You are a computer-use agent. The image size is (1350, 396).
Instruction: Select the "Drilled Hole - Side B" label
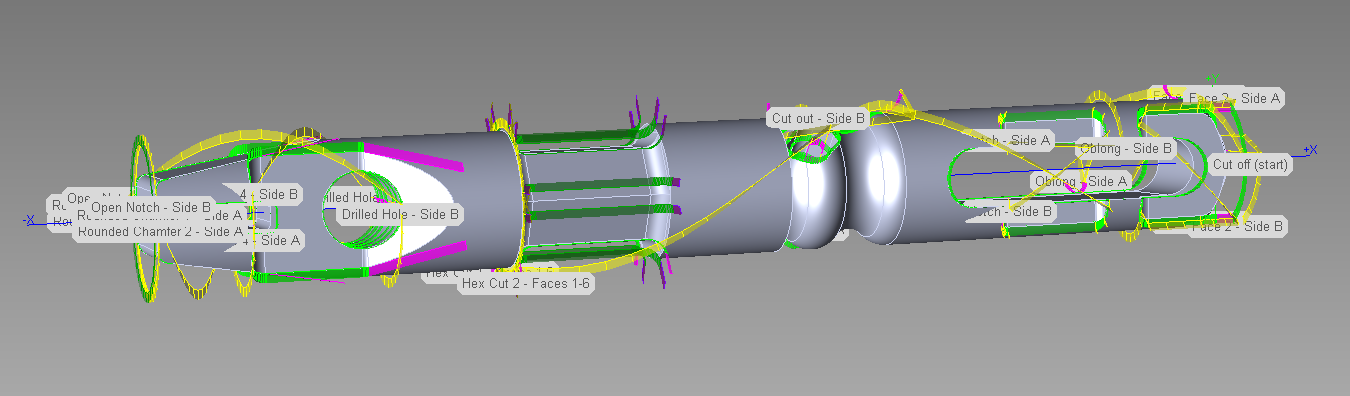[x=400, y=214]
